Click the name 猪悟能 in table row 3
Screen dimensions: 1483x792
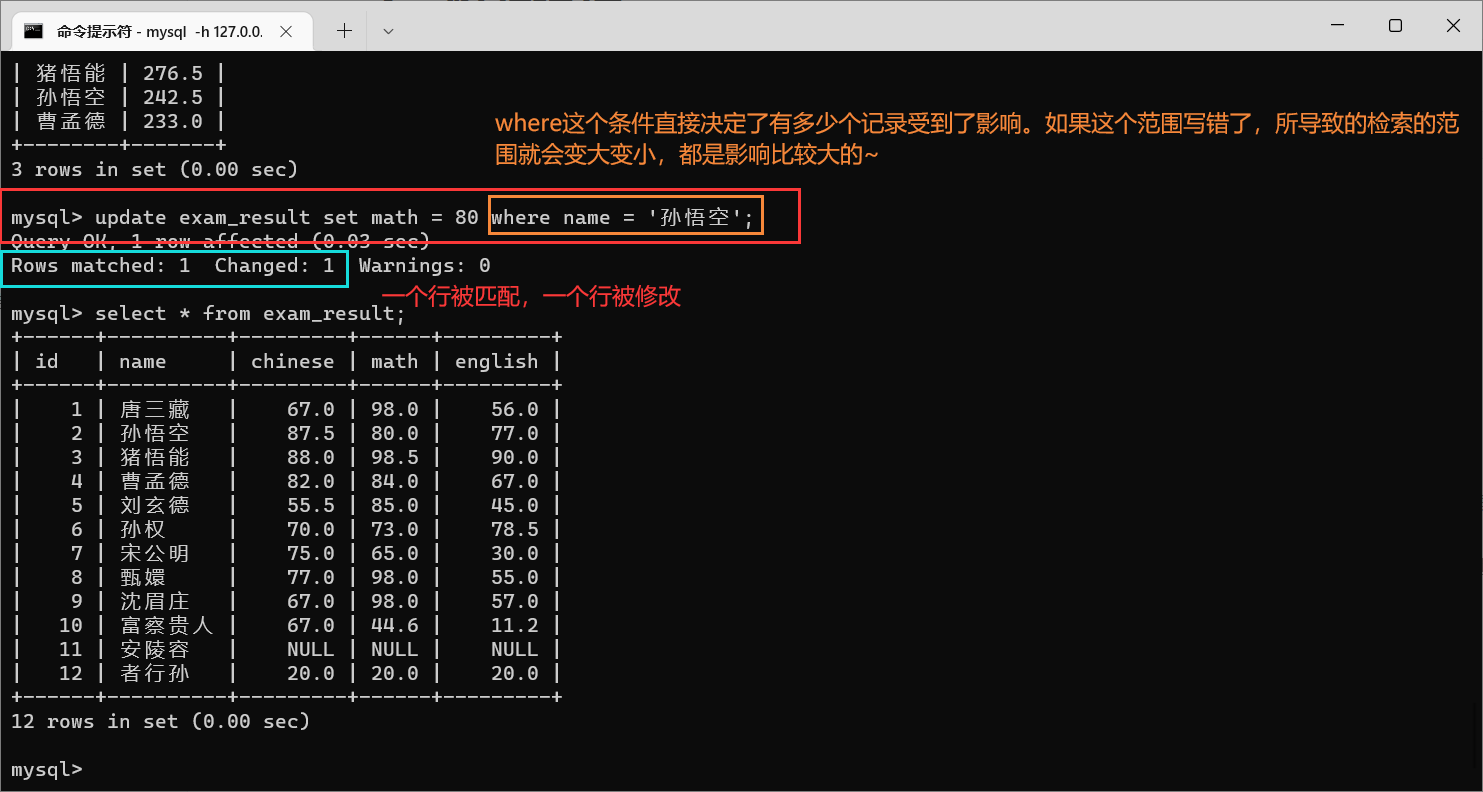tap(154, 457)
